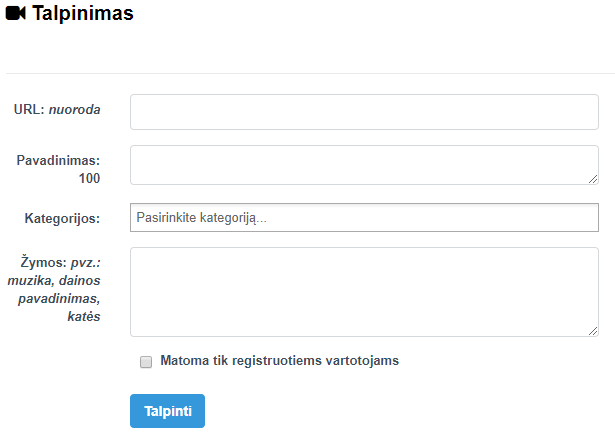Grab the Pavadinimas text area resize handle
This screenshot has width=615, height=437.
pos(593,179)
